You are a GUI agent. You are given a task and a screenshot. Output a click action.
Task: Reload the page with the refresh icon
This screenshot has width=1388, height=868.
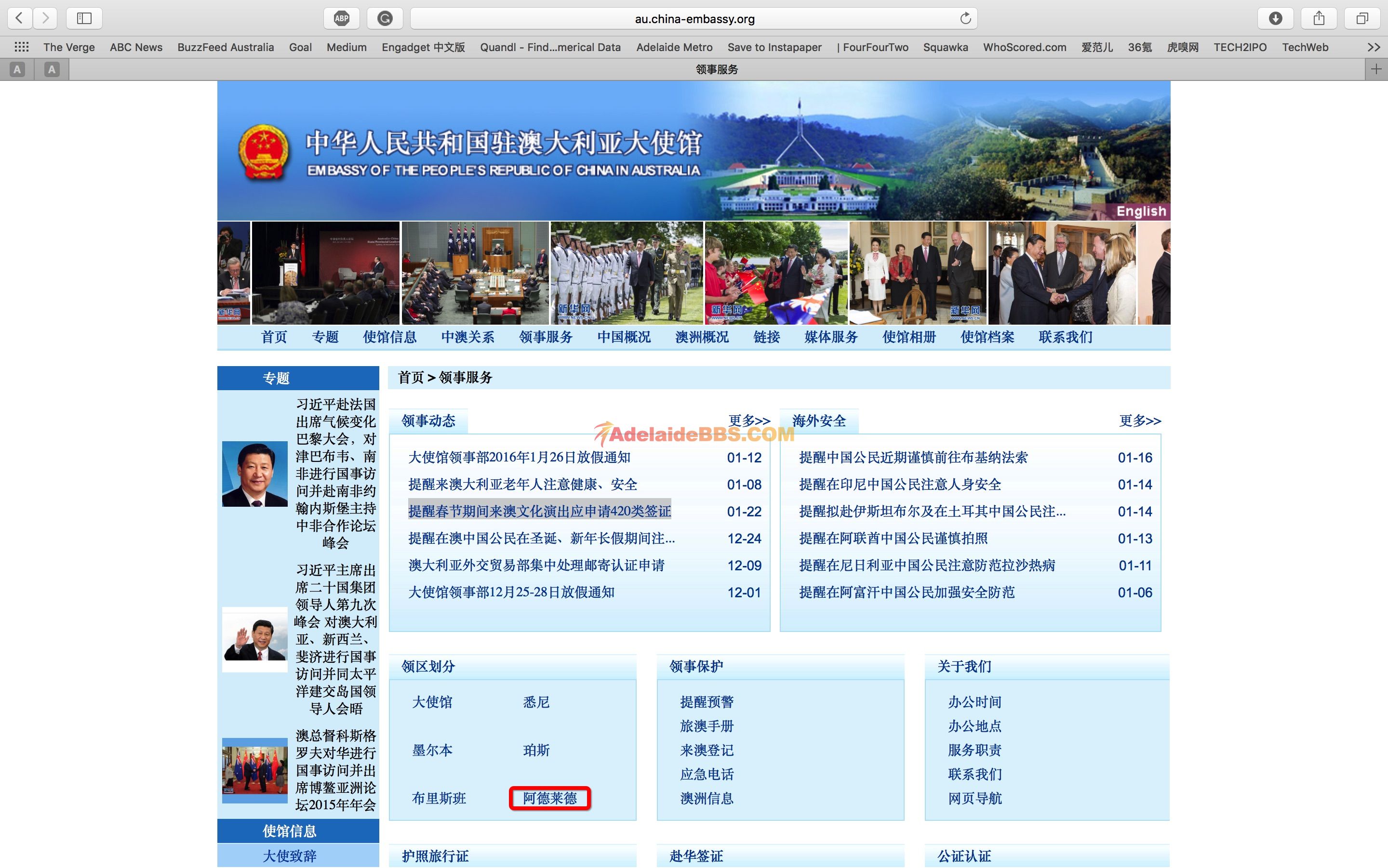[965, 18]
